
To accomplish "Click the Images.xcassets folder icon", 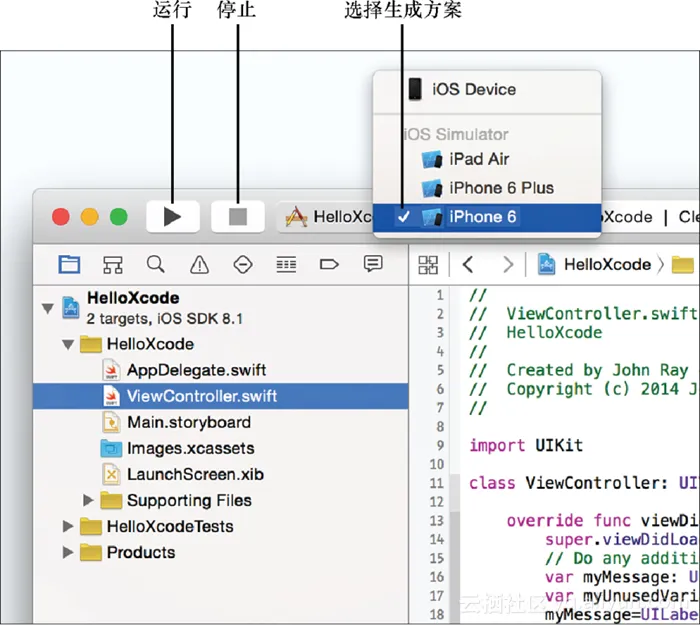I will point(111,448).
